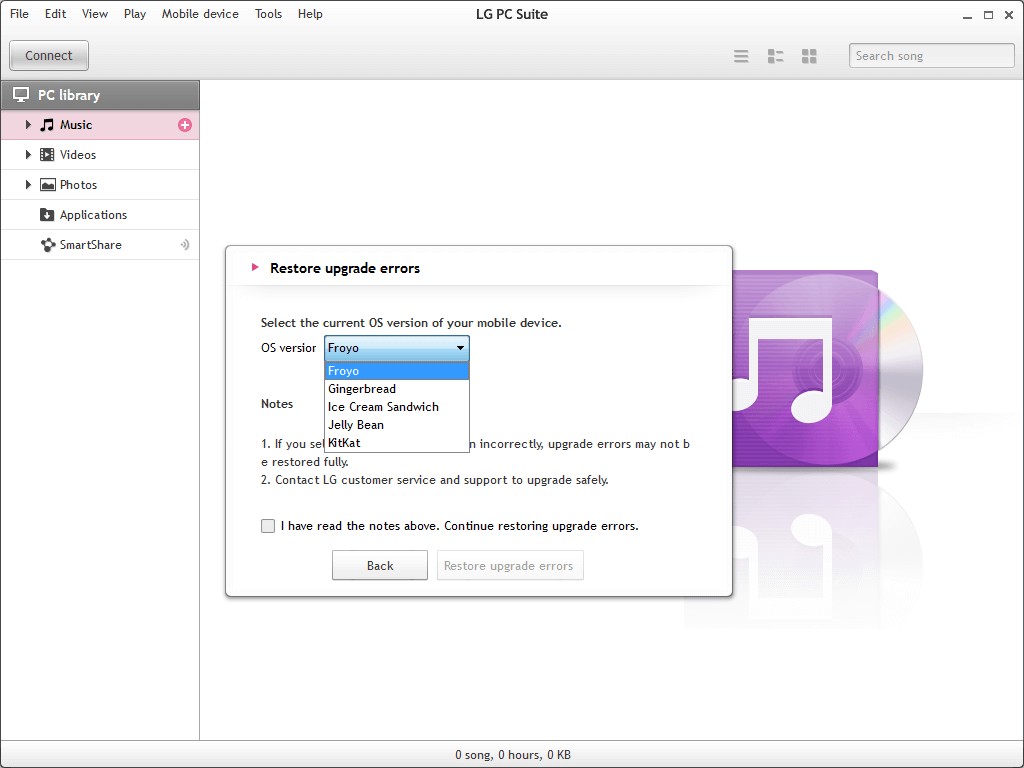1024x768 pixels.
Task: Choose KitKat as the OS version
Action: (x=344, y=442)
